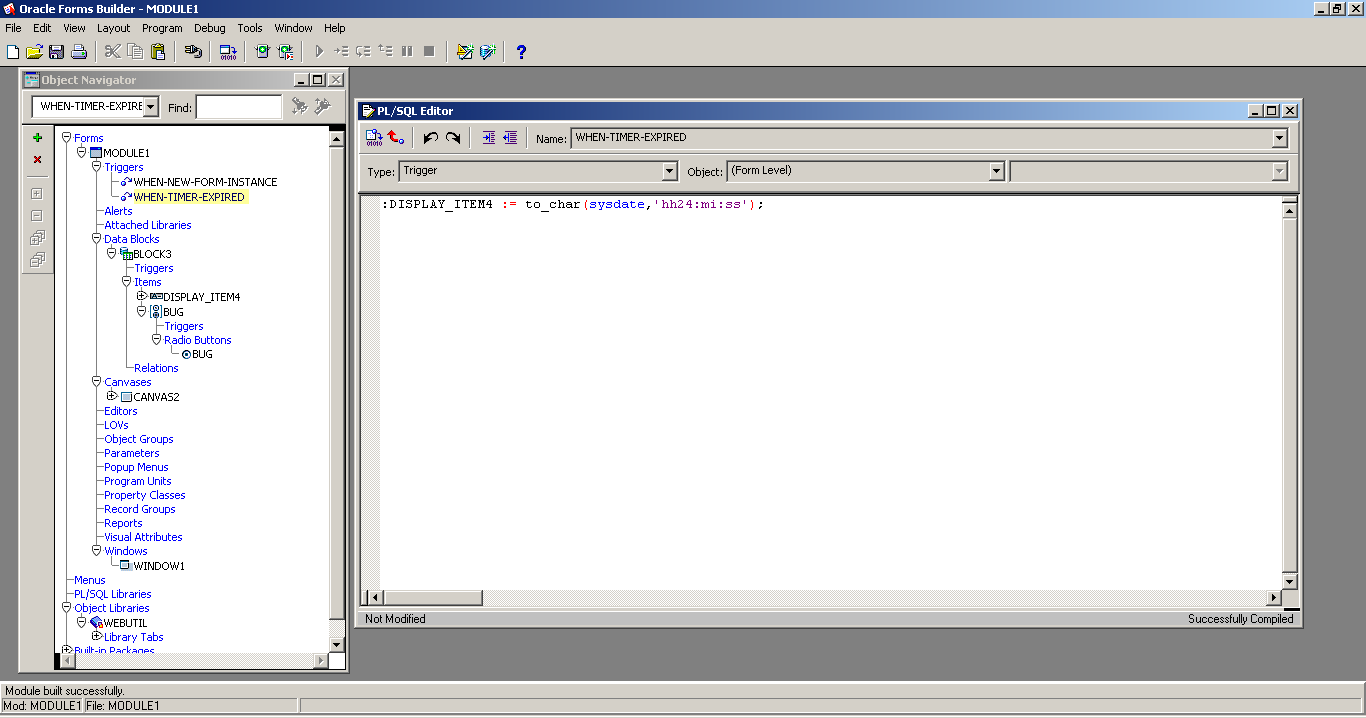This screenshot has height=718, width=1366.
Task: Open the Tools menu
Action: tap(250, 28)
